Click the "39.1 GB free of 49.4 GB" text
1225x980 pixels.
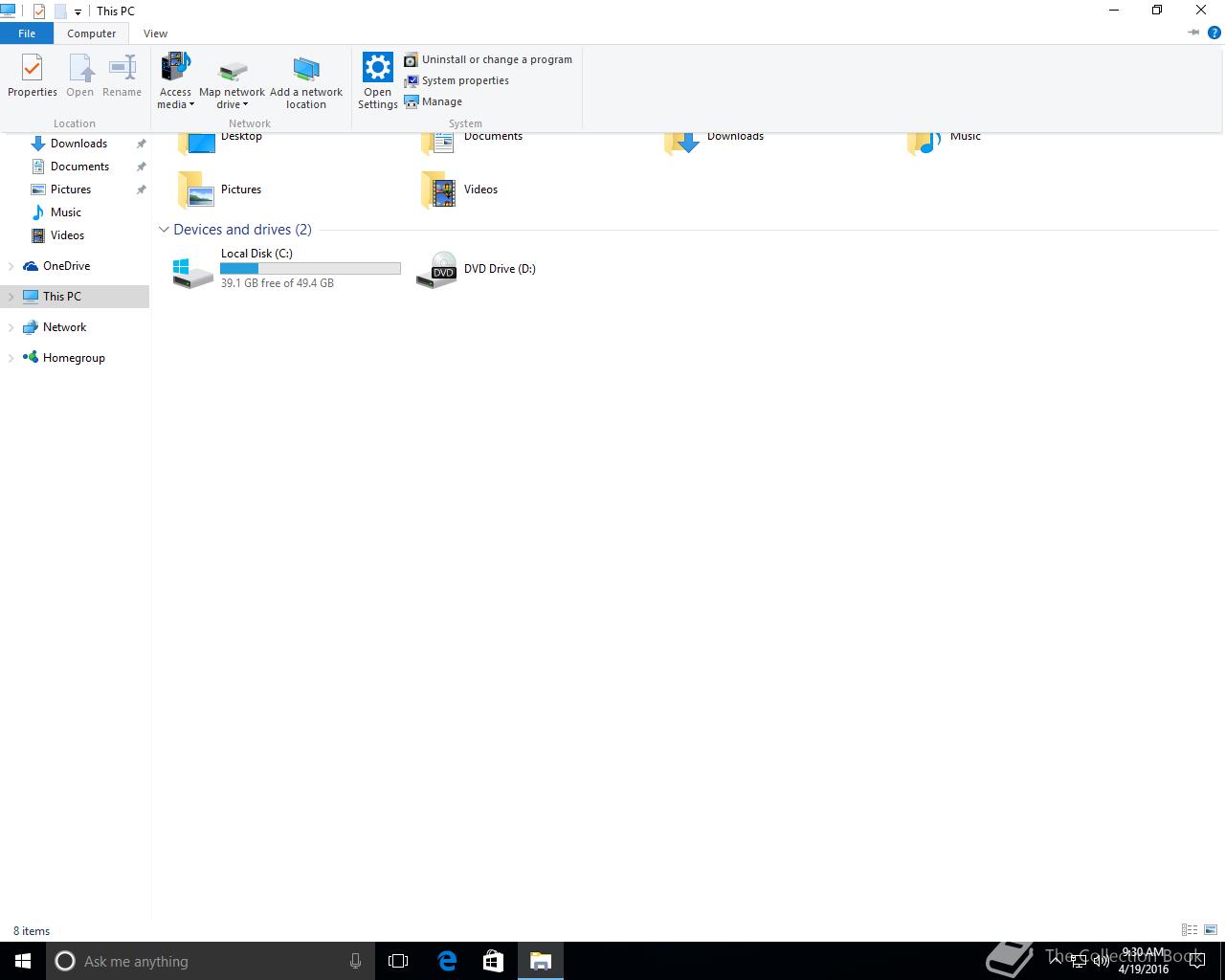tap(278, 283)
